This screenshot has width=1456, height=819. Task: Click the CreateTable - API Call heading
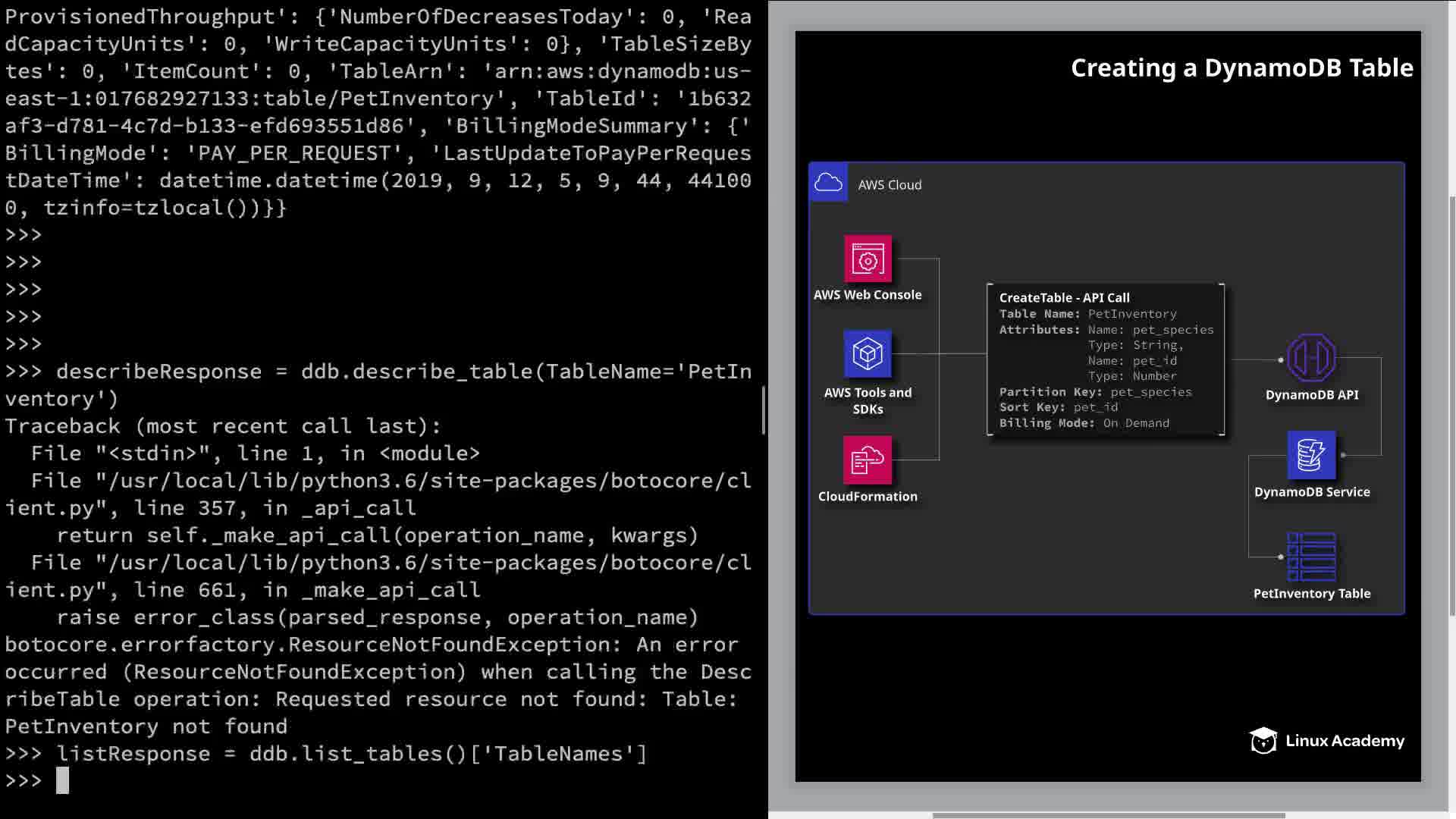[x=1064, y=297]
